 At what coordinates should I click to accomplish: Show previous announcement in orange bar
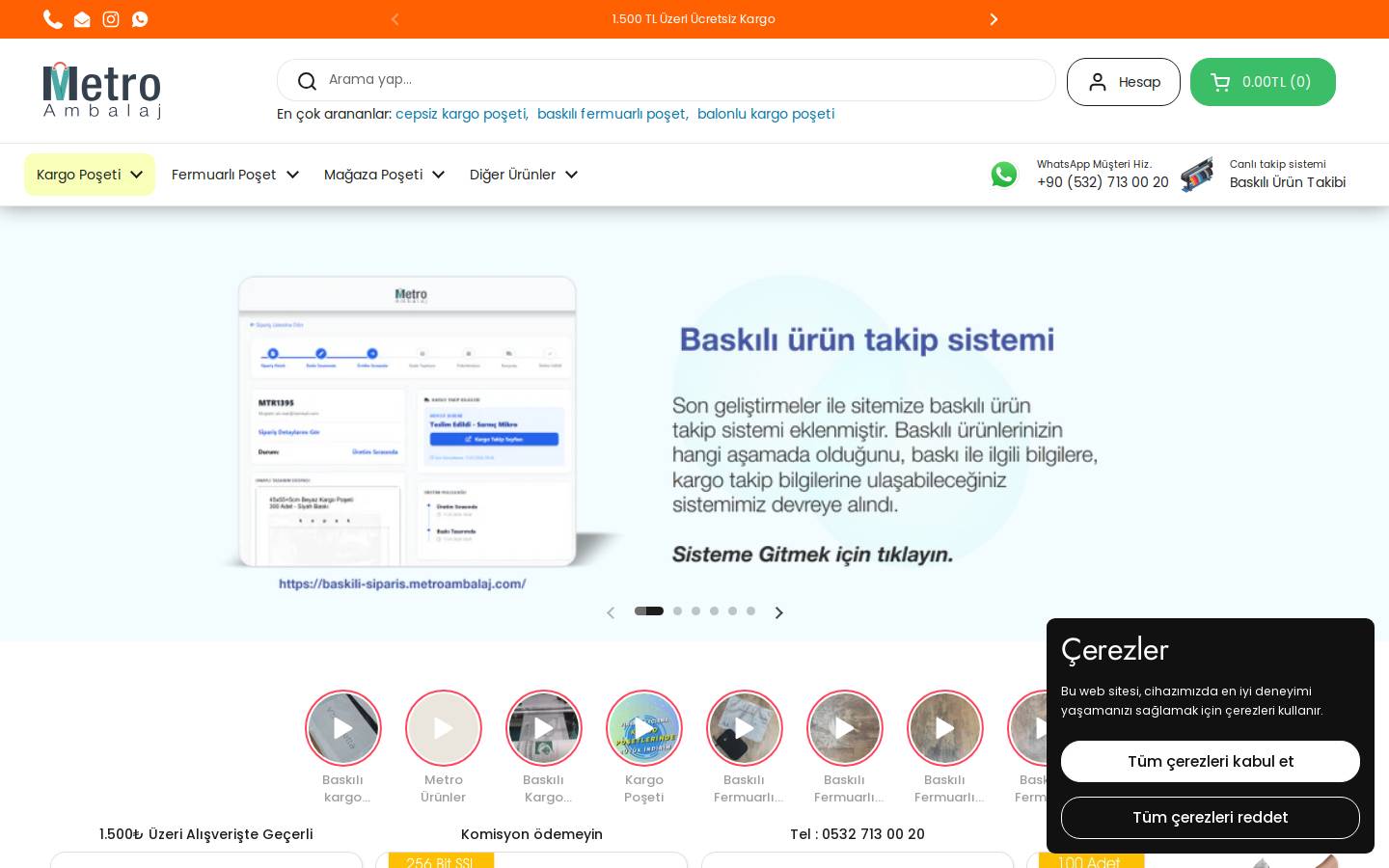[x=395, y=19]
